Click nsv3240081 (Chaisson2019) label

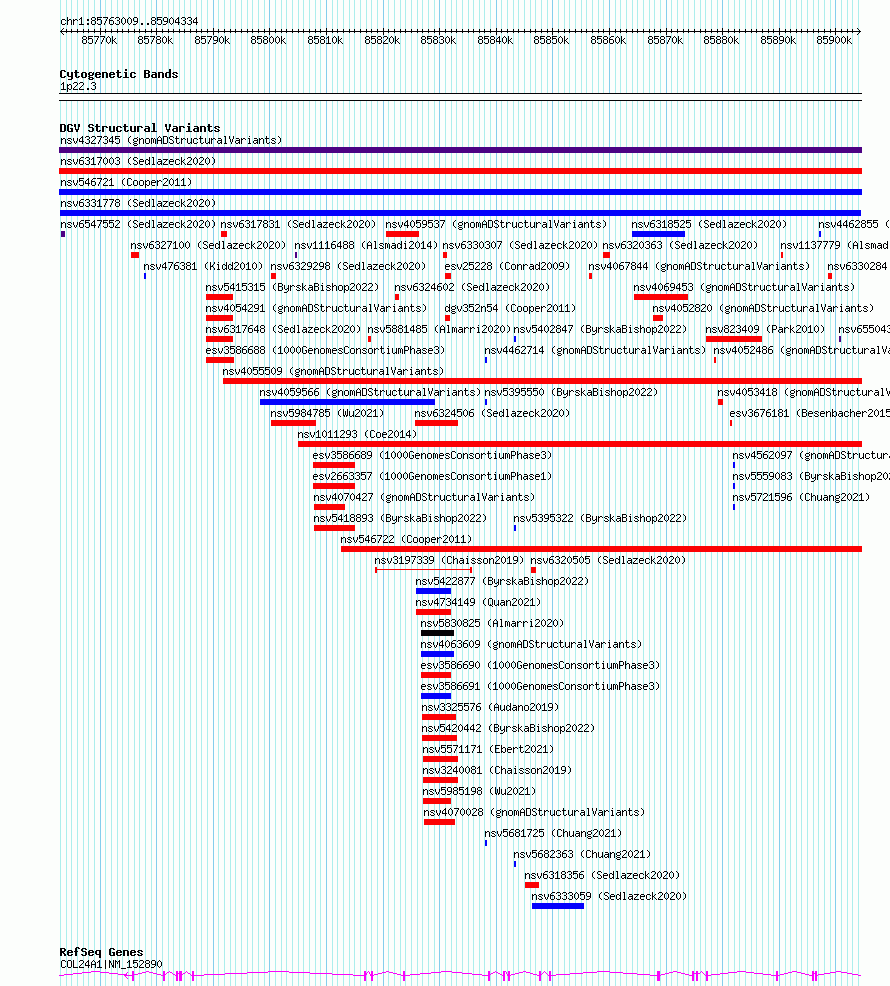(497, 770)
